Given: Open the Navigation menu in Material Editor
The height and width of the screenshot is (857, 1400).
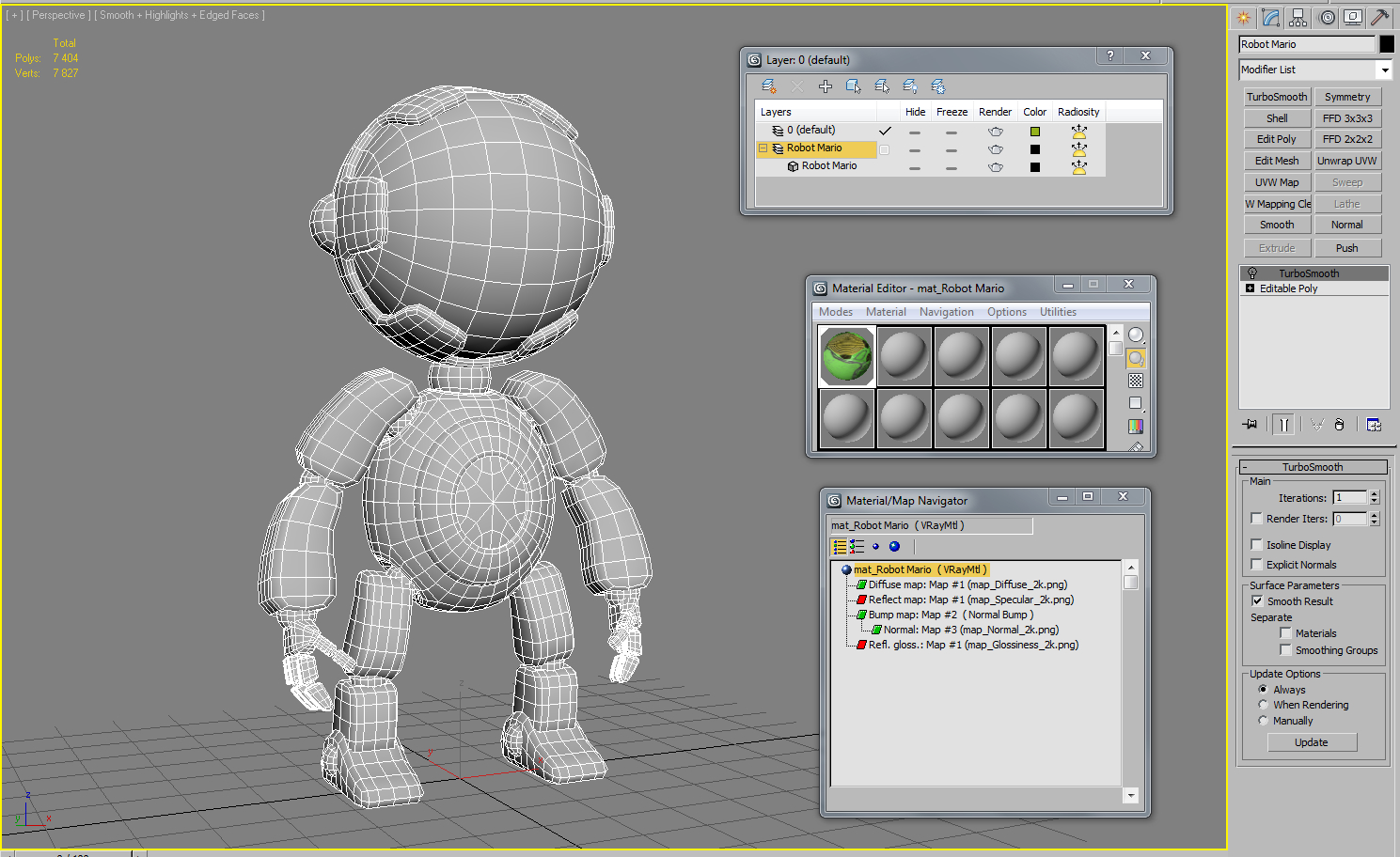Looking at the screenshot, I should click(946, 311).
